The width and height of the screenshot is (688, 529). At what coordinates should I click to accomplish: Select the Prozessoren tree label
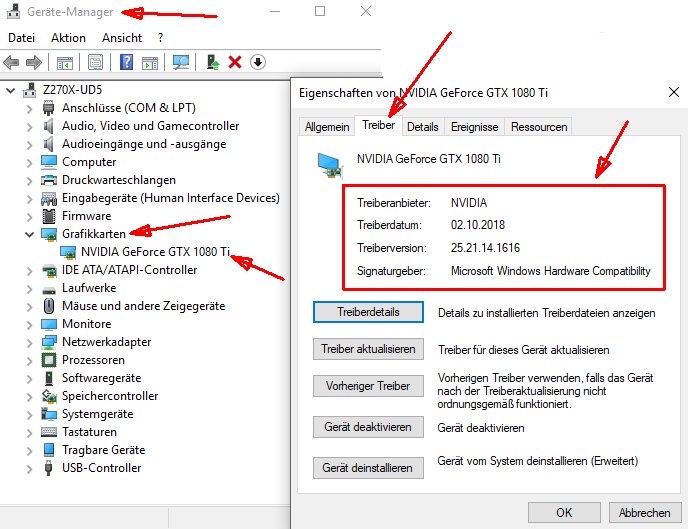click(x=93, y=360)
